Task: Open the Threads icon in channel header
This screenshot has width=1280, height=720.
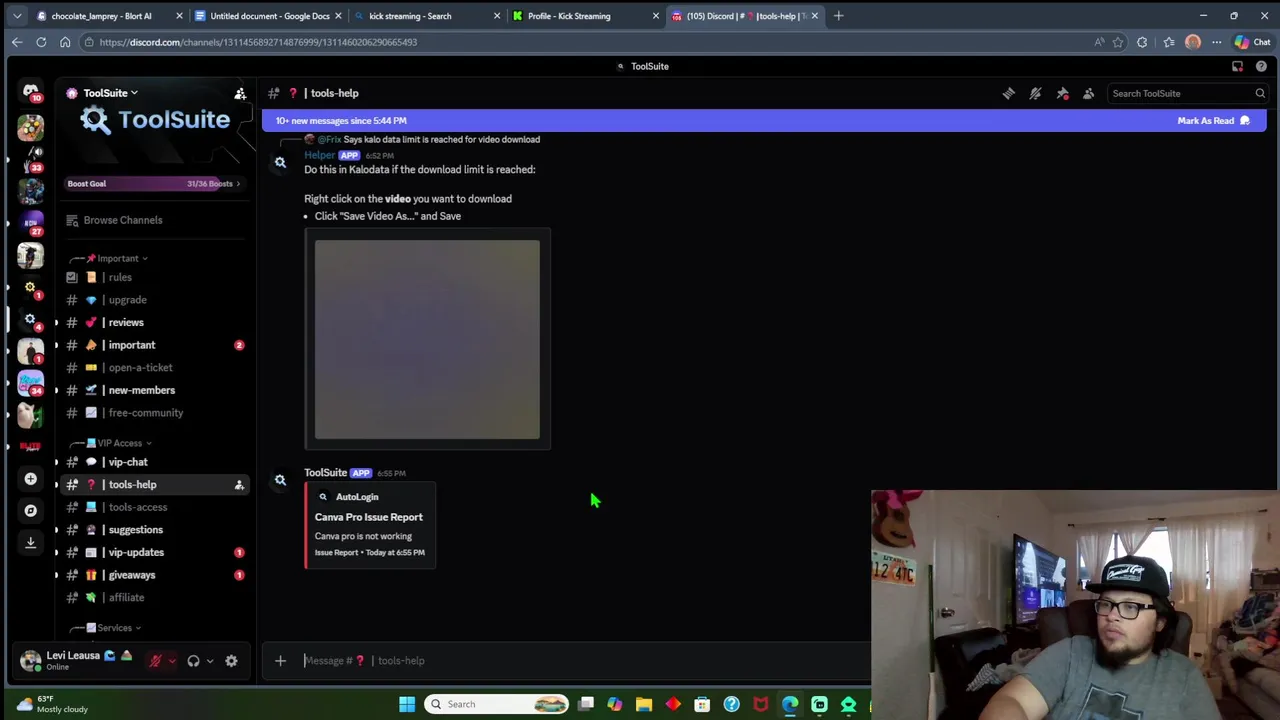Action: point(1008,93)
